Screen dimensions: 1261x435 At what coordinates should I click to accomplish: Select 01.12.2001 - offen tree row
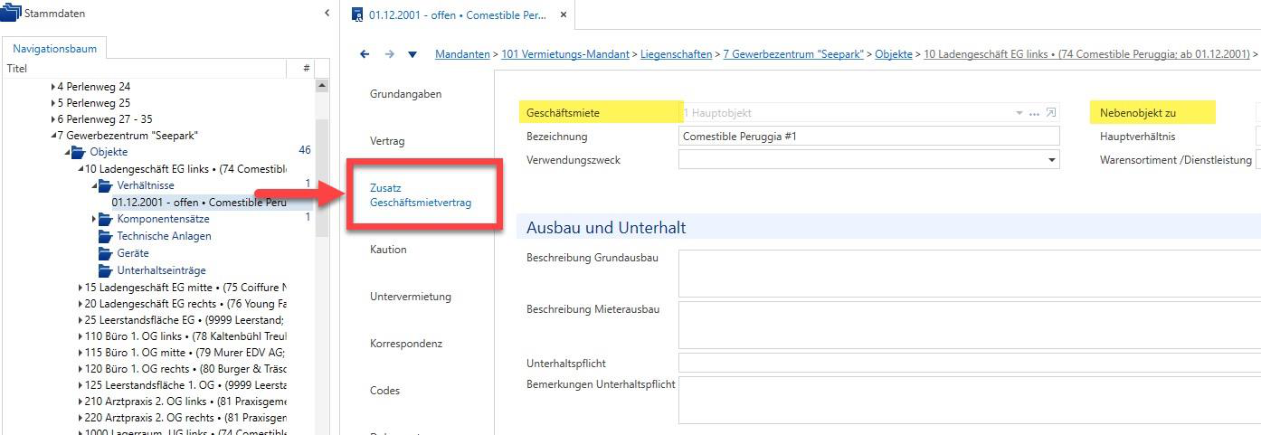pos(199,202)
